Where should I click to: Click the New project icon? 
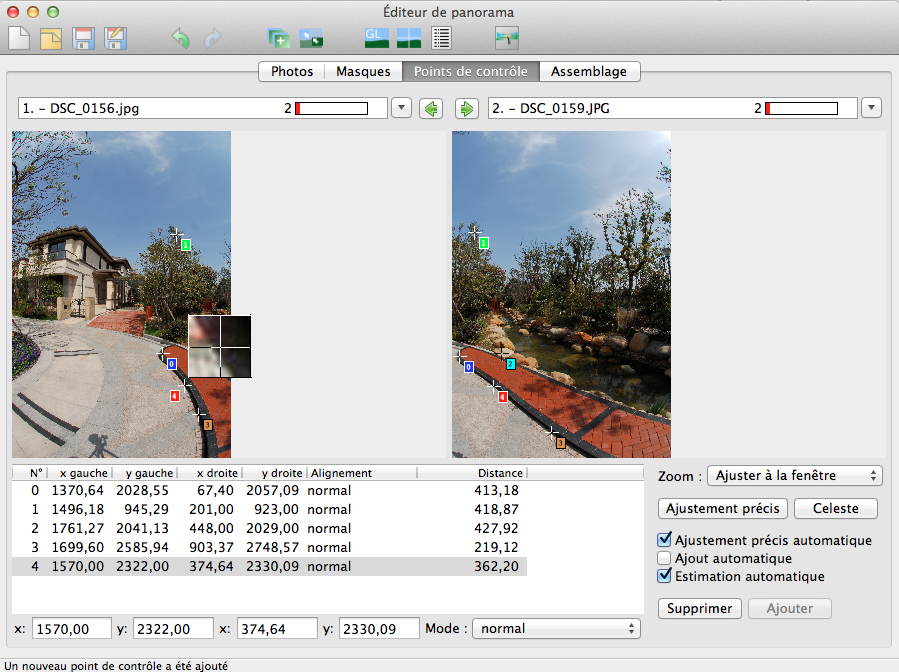[x=19, y=39]
